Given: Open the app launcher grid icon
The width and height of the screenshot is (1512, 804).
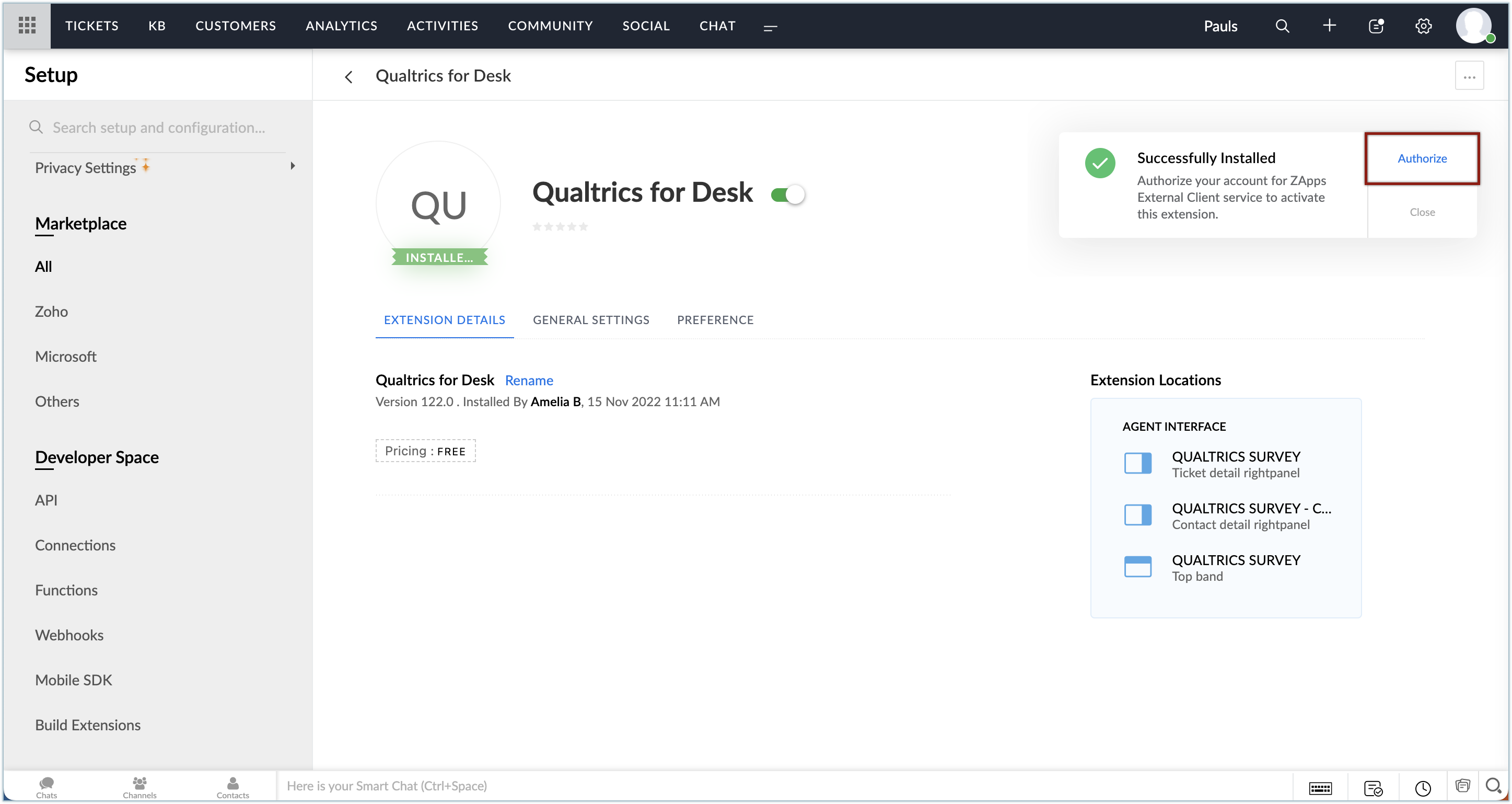Looking at the screenshot, I should [27, 25].
